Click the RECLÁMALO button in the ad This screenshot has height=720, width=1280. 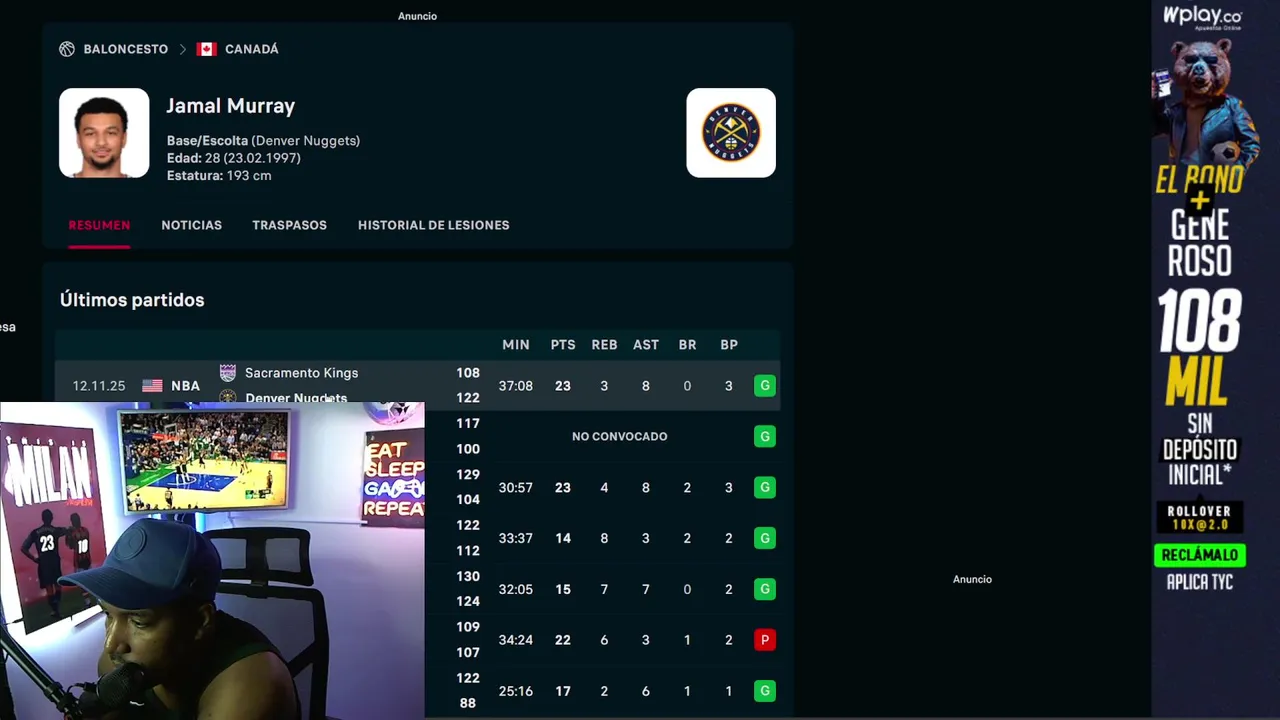1199,555
